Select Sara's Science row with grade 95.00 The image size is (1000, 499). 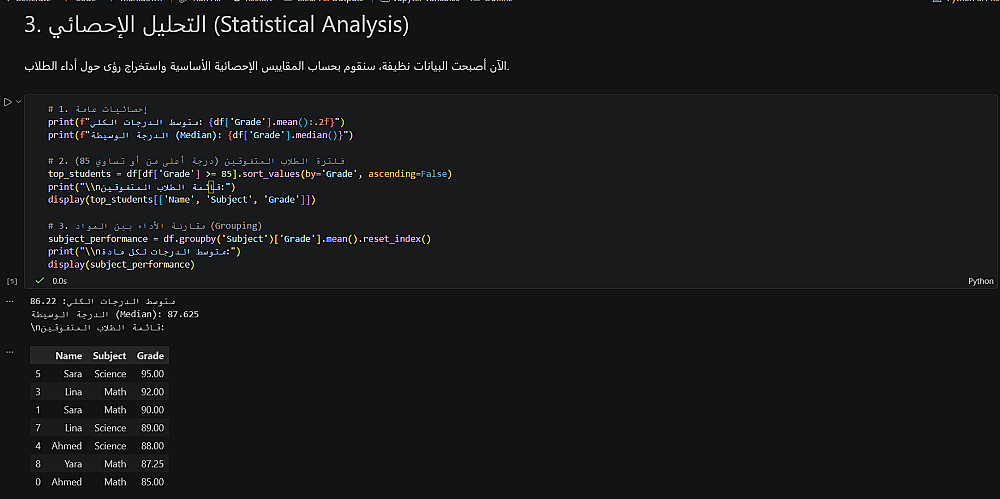click(x=98, y=374)
